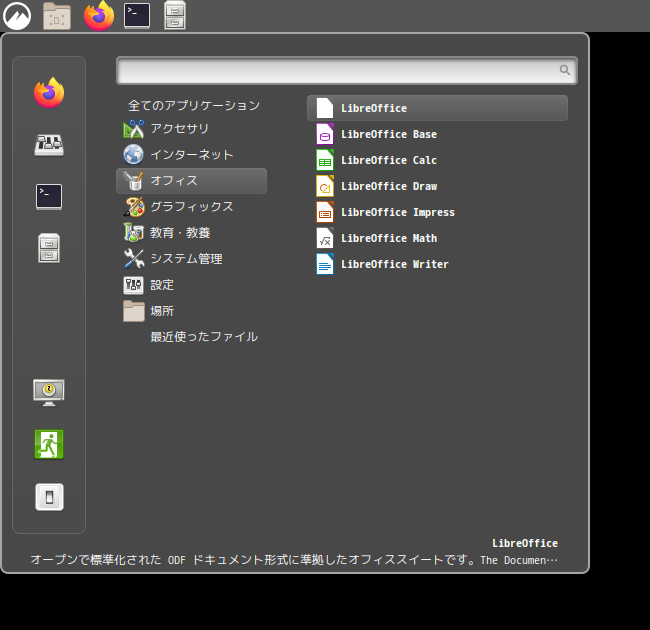Click the blank LibreOffice document icon
This screenshot has width=650, height=630.
tap(325, 108)
